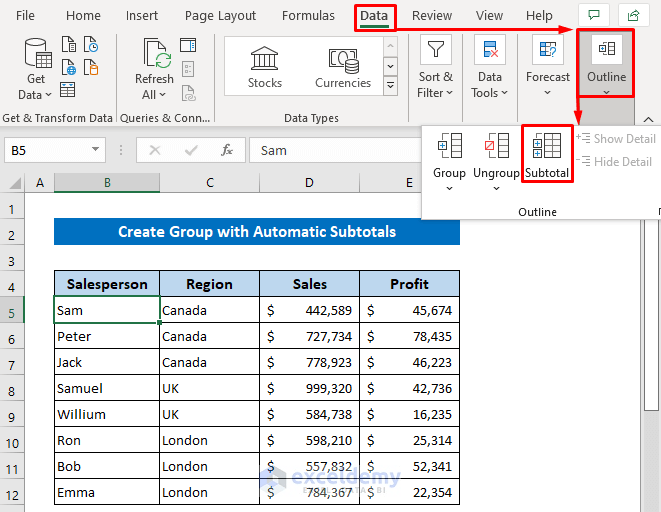This screenshot has height=512, width=661.
Task: Expand the Name Box dropdown arrow
Action: click(96, 149)
